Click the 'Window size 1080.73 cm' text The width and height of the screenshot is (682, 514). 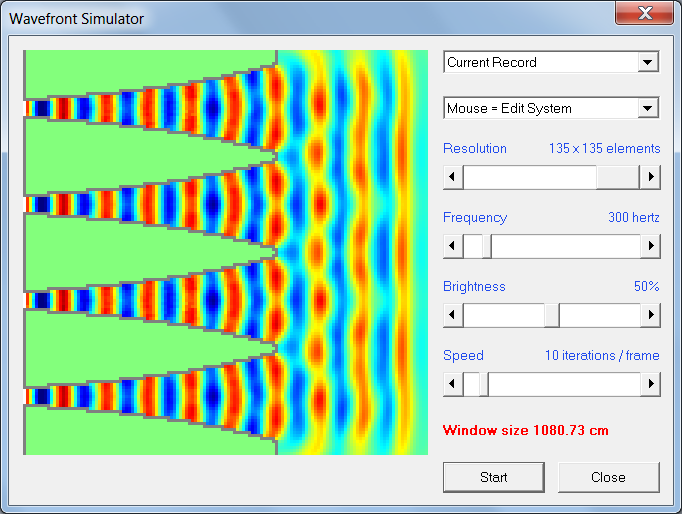[x=525, y=431]
